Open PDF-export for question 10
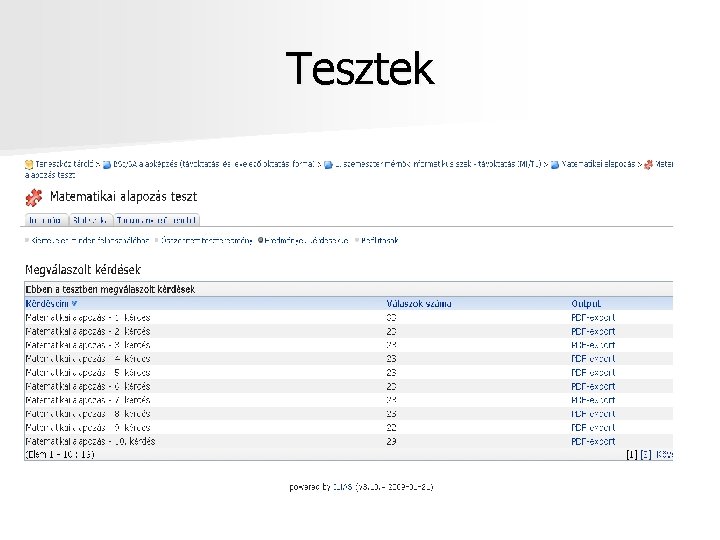The width and height of the screenshot is (720, 540). pyautogui.click(x=593, y=441)
